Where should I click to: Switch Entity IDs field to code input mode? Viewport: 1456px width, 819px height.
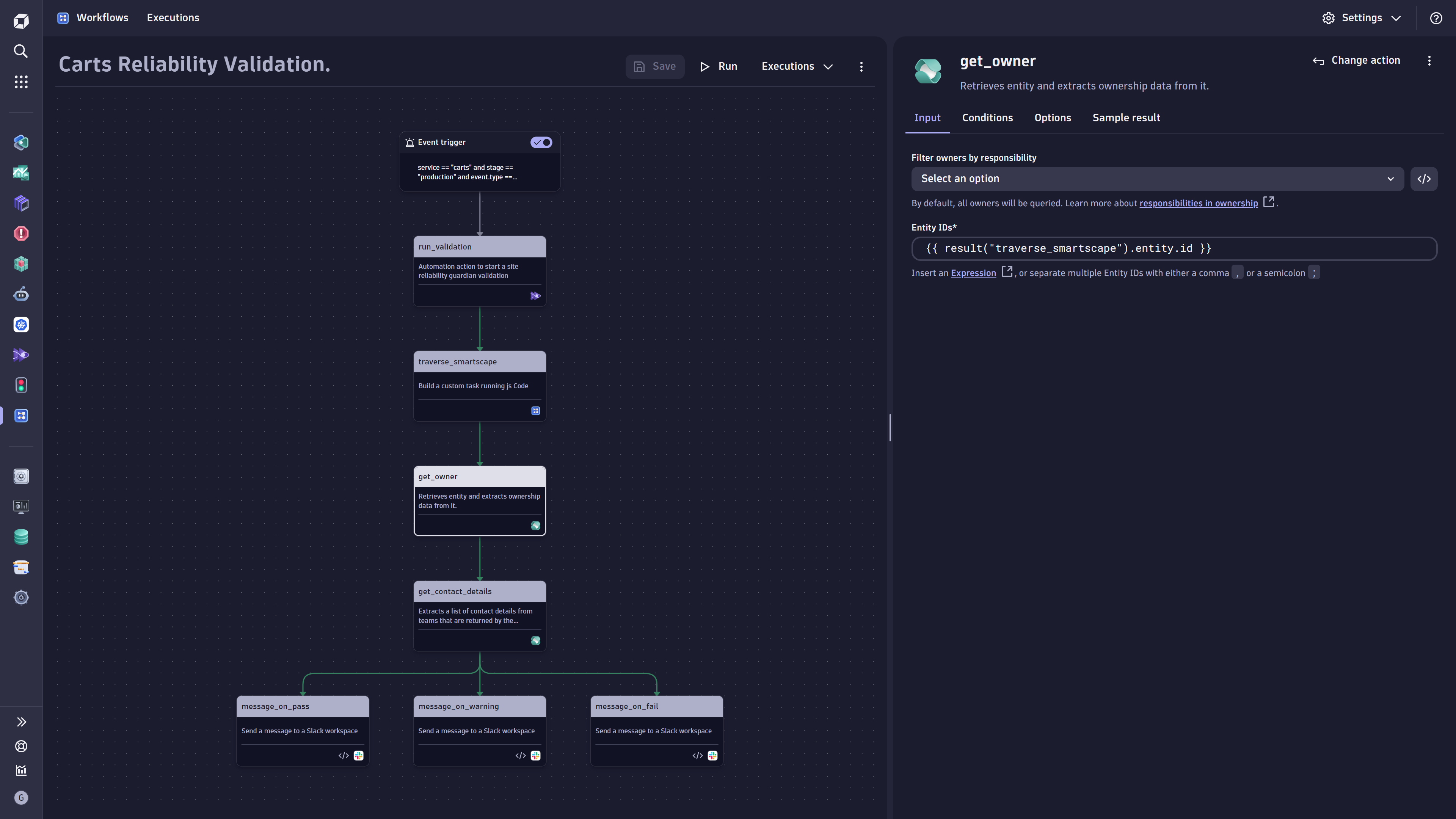click(x=1425, y=179)
